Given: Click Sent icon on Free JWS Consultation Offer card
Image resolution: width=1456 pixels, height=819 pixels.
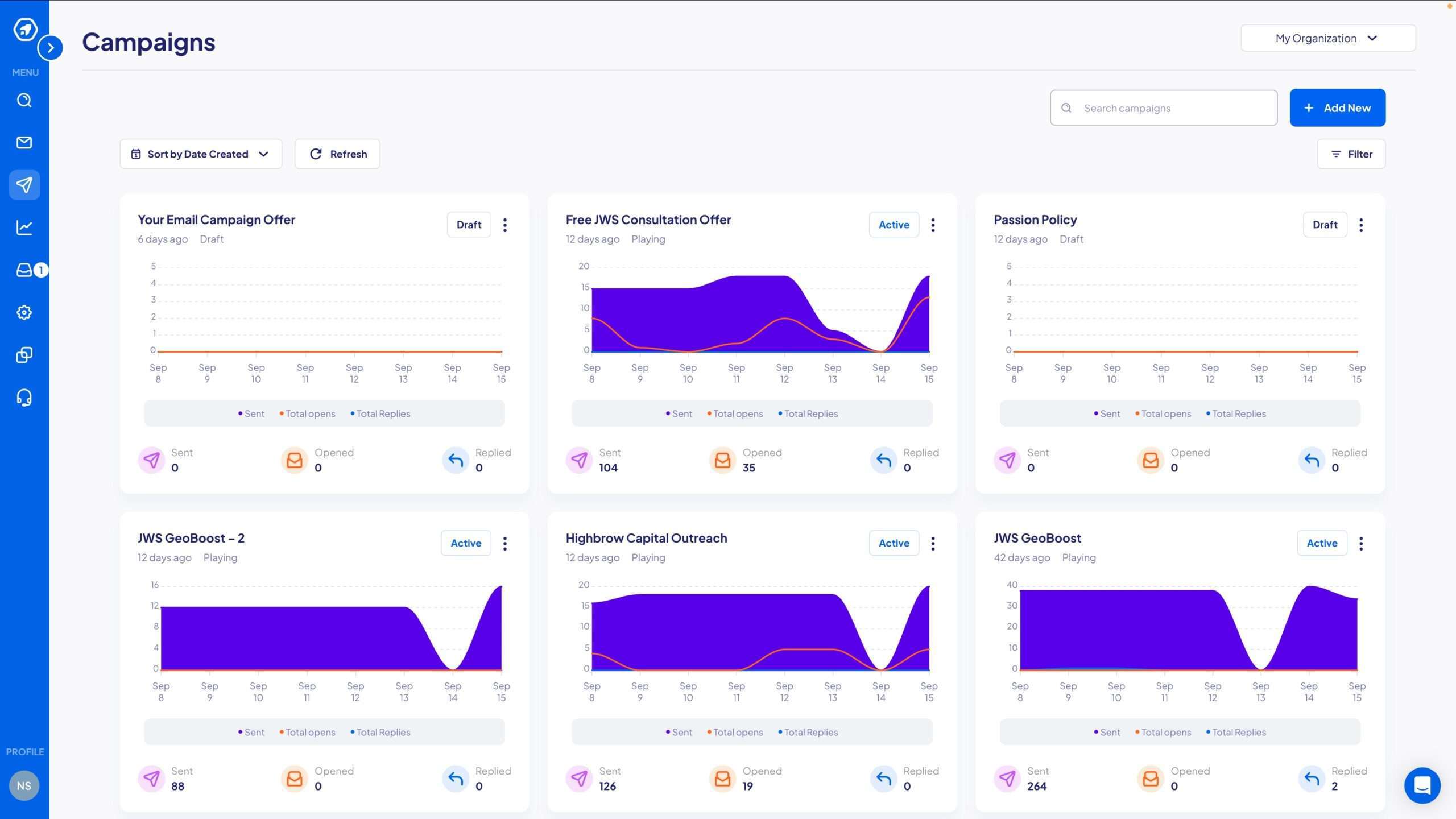Looking at the screenshot, I should coord(579,460).
